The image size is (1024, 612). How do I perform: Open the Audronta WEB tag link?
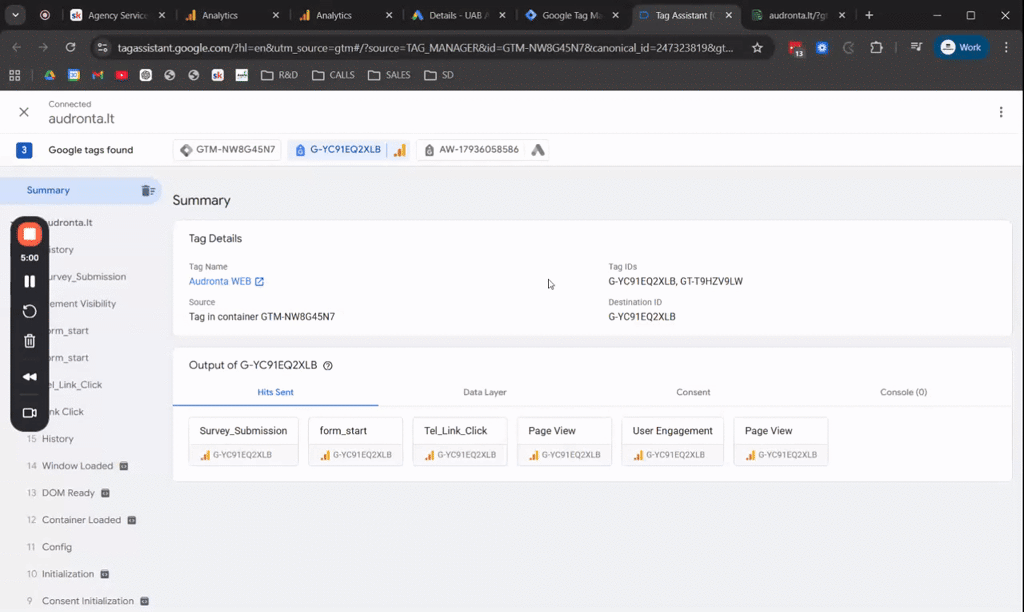(x=219, y=281)
